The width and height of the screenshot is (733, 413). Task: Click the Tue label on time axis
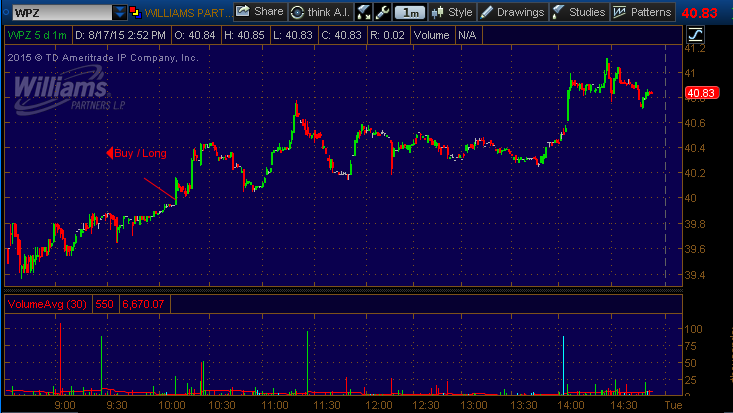click(674, 405)
